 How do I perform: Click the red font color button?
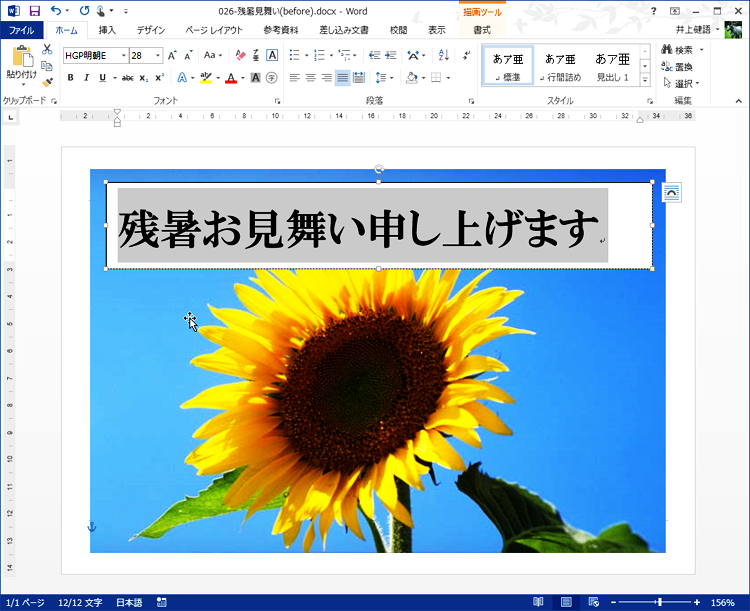[231, 78]
